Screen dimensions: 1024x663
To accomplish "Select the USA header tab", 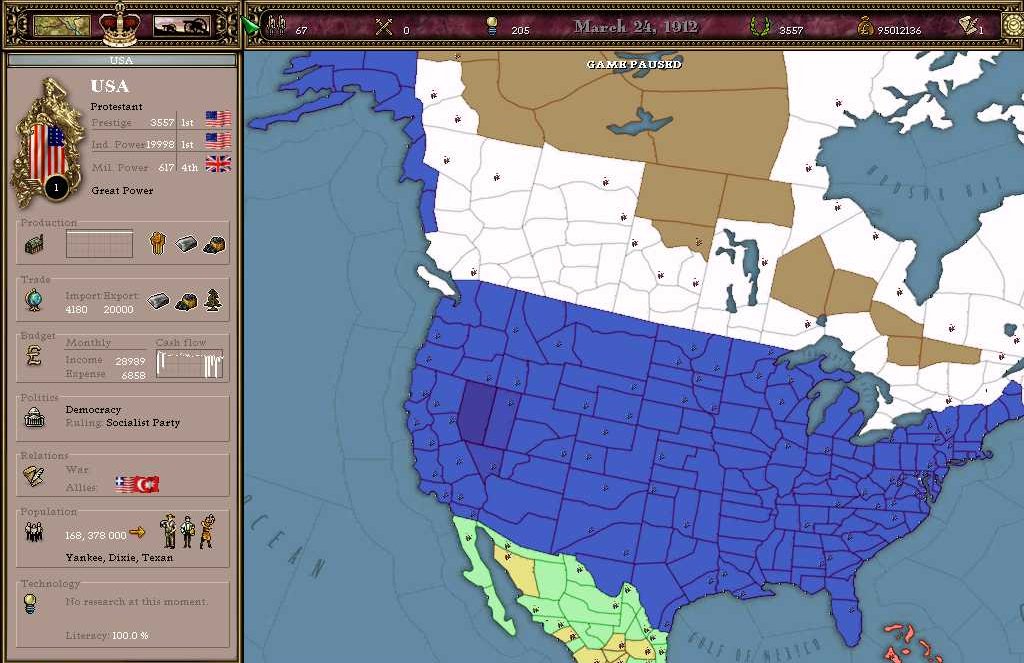I will (121, 60).
